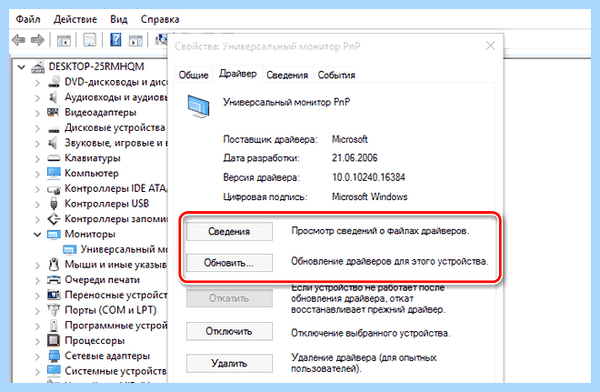
Task: Click the Back arrow in the toolbar
Action: [x=18, y=40]
